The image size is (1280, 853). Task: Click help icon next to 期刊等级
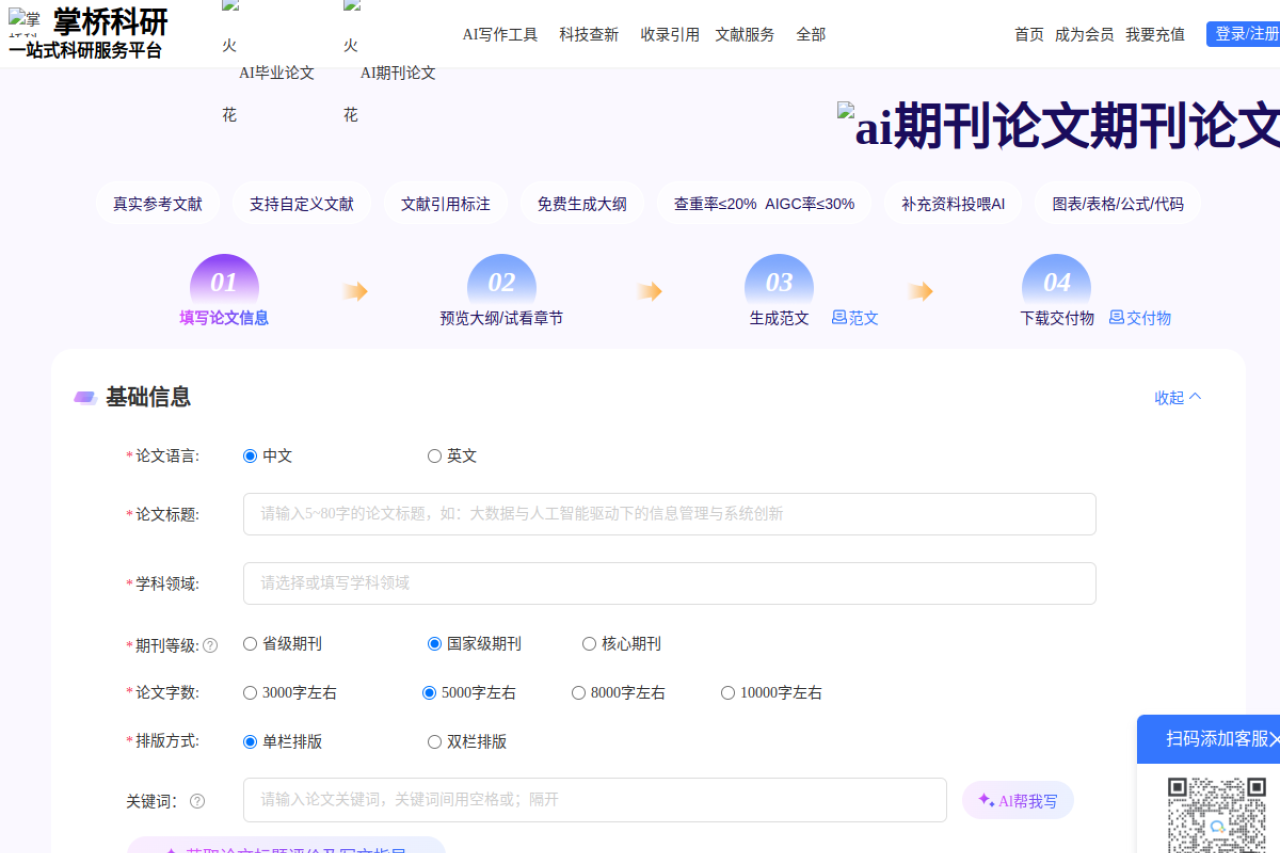point(210,646)
